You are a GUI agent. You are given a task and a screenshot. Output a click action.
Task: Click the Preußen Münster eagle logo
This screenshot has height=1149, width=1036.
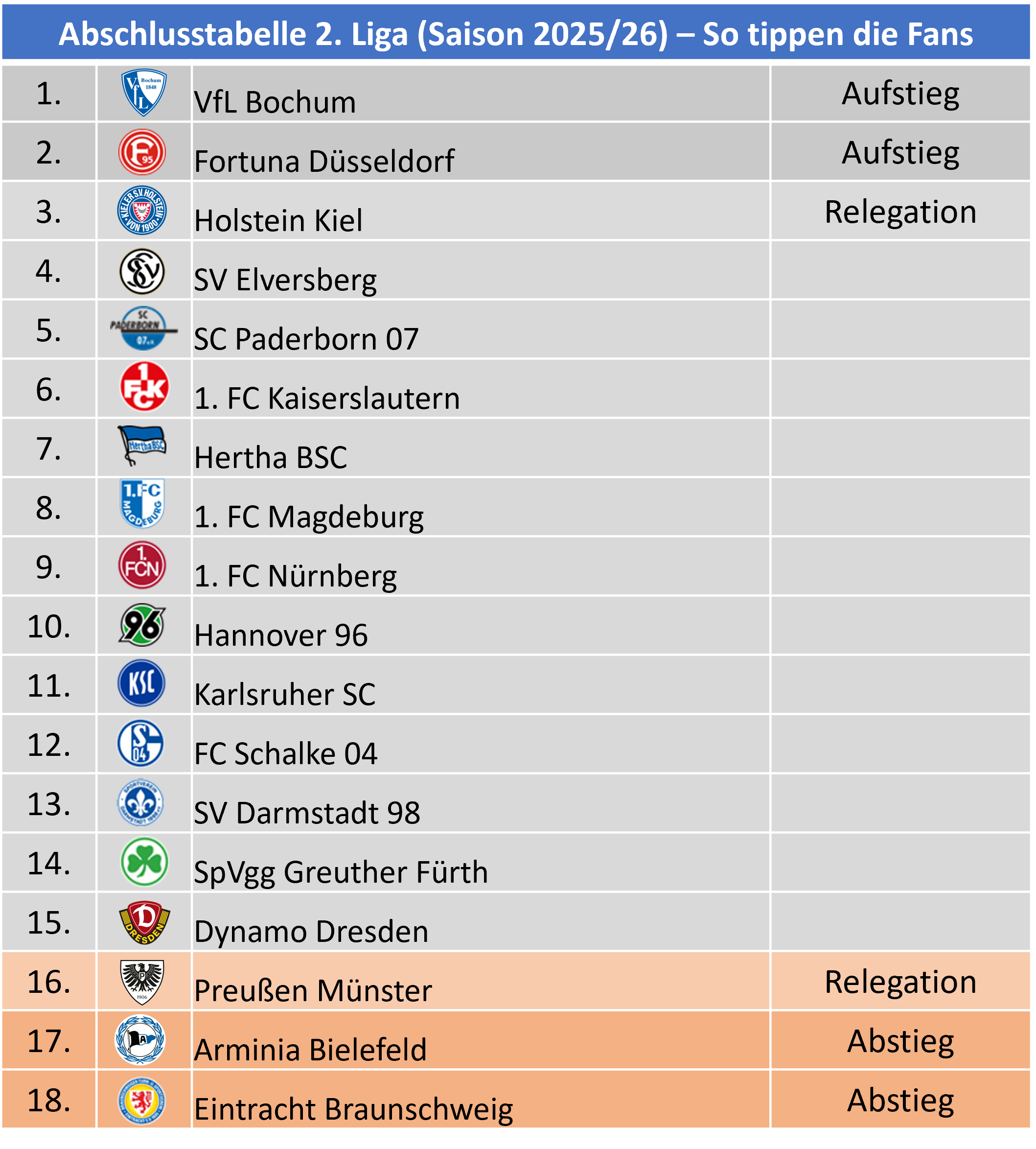click(142, 982)
